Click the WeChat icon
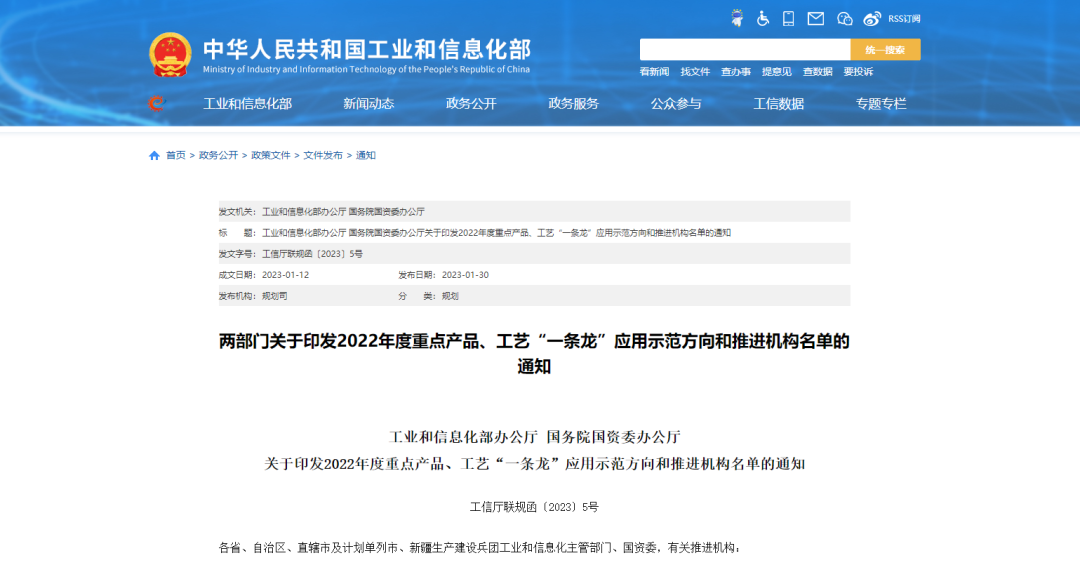The width and height of the screenshot is (1080, 565). pos(844,18)
